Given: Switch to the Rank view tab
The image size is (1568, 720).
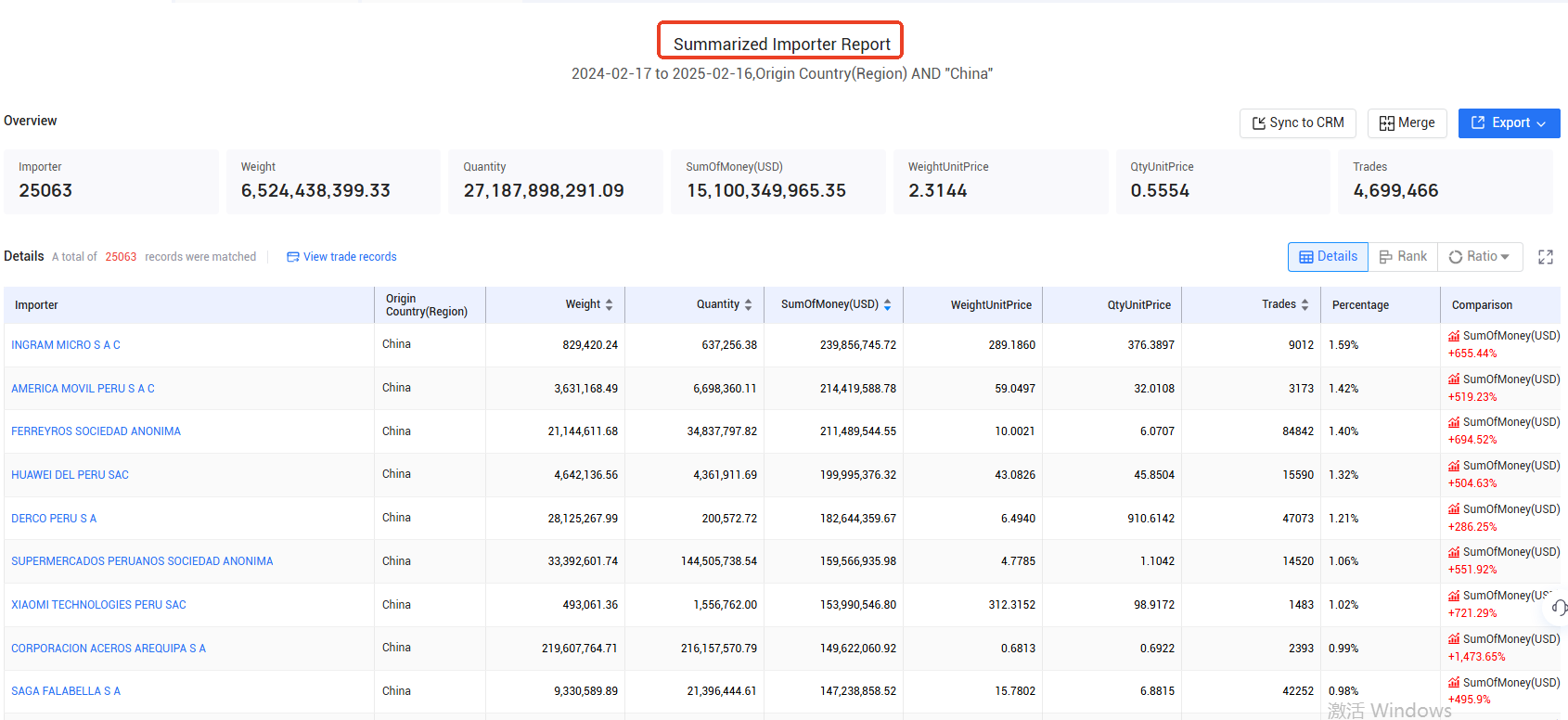Looking at the screenshot, I should click(x=1403, y=257).
